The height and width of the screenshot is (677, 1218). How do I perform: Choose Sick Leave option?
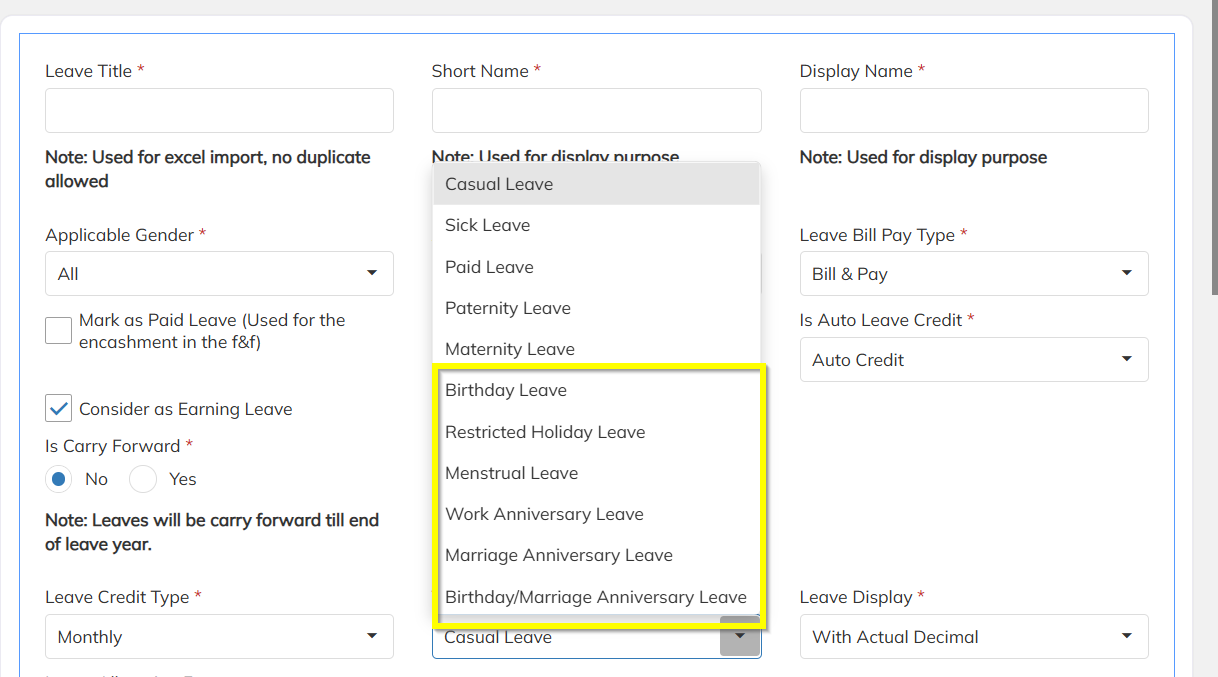point(488,225)
